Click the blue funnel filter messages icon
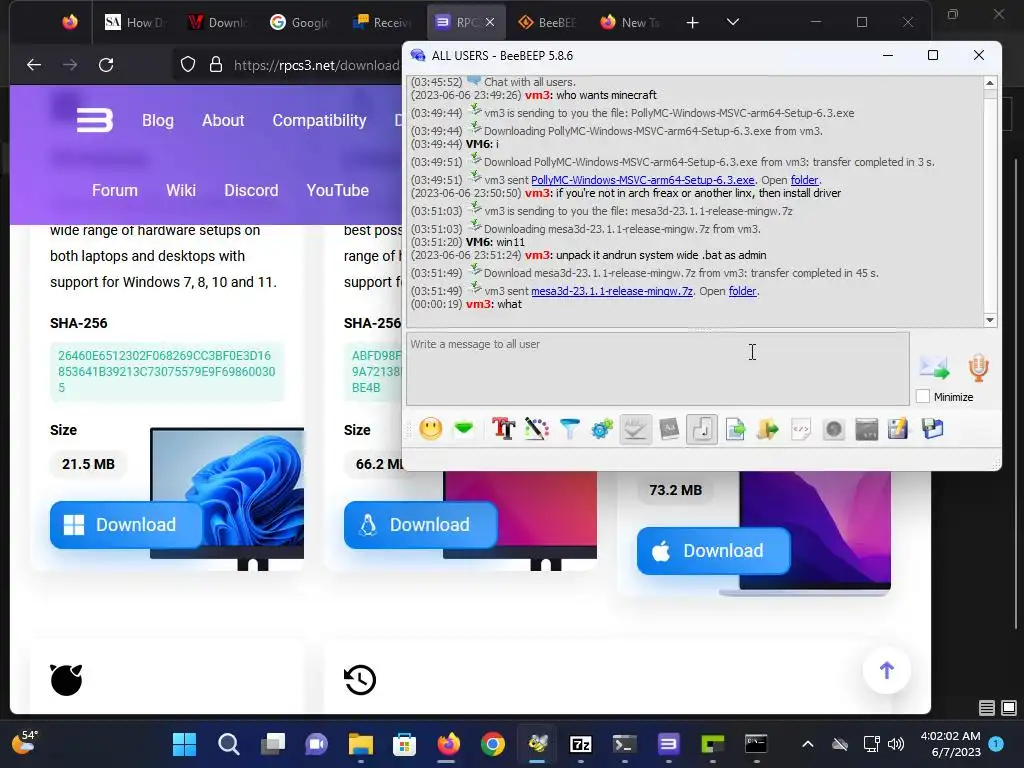The height and width of the screenshot is (768, 1024). (569, 429)
